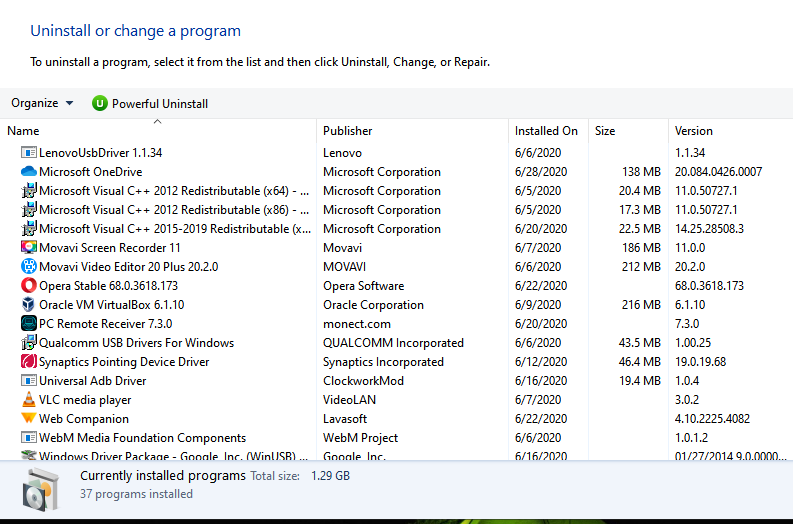793x524 pixels.
Task: Click the 43.5 MB size value
Action: click(x=640, y=343)
